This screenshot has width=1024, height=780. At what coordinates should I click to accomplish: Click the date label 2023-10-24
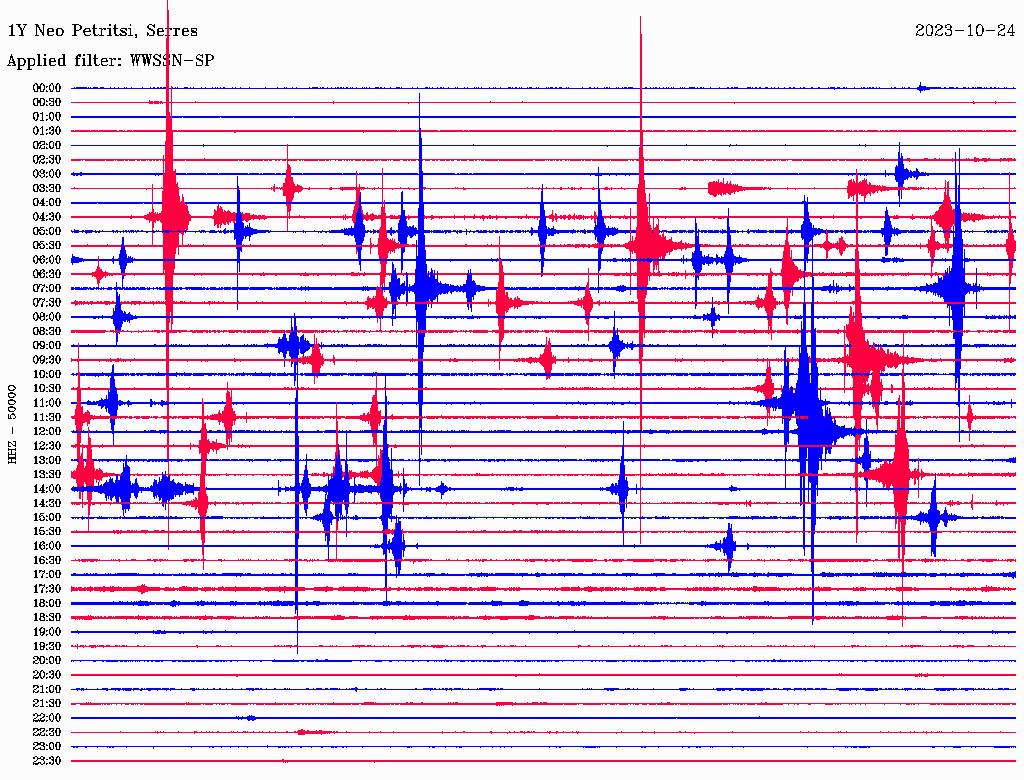[x=965, y=31]
